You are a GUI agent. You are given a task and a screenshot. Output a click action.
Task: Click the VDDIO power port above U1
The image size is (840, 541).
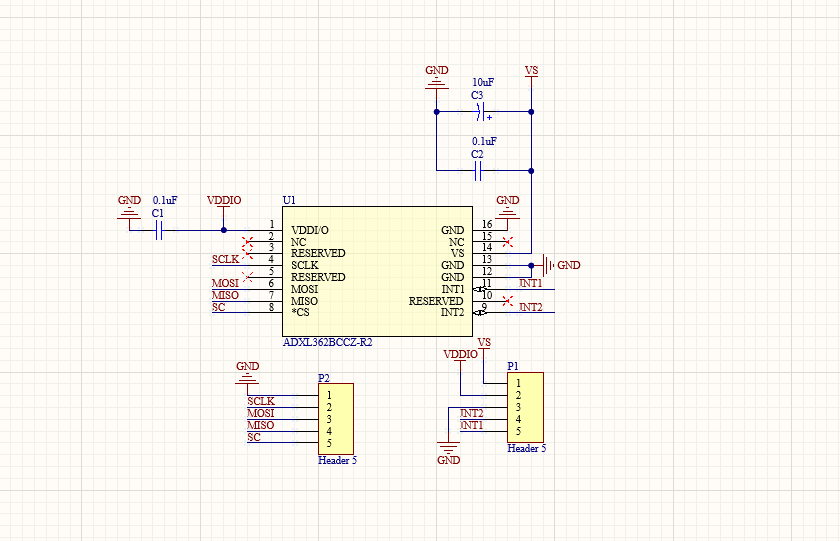pyautogui.click(x=224, y=201)
